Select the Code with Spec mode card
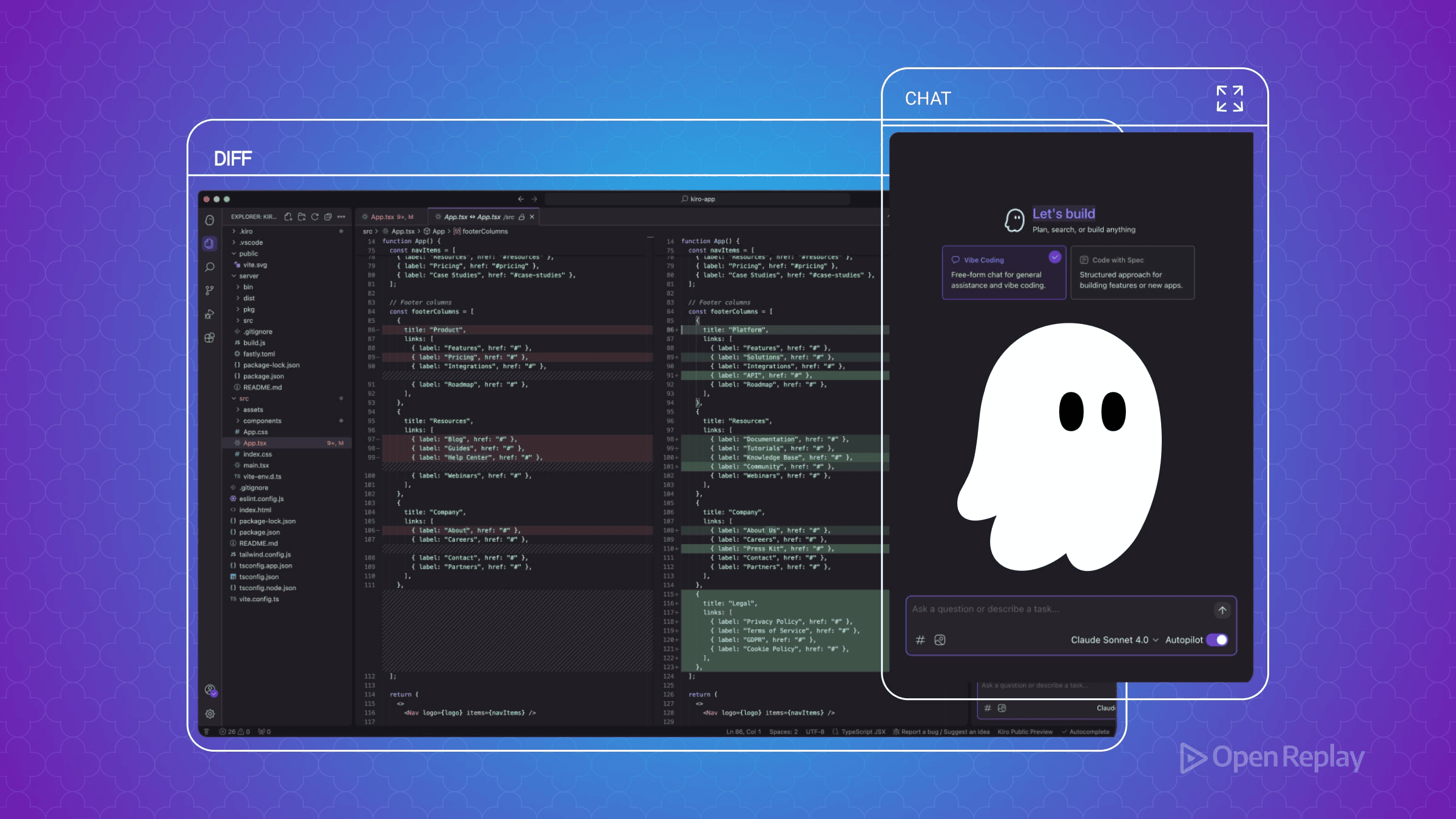1456x819 pixels. pos(1132,272)
